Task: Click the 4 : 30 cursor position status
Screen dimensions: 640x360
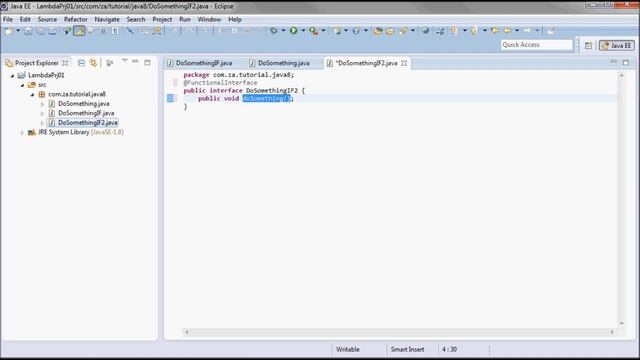Action: point(449,349)
